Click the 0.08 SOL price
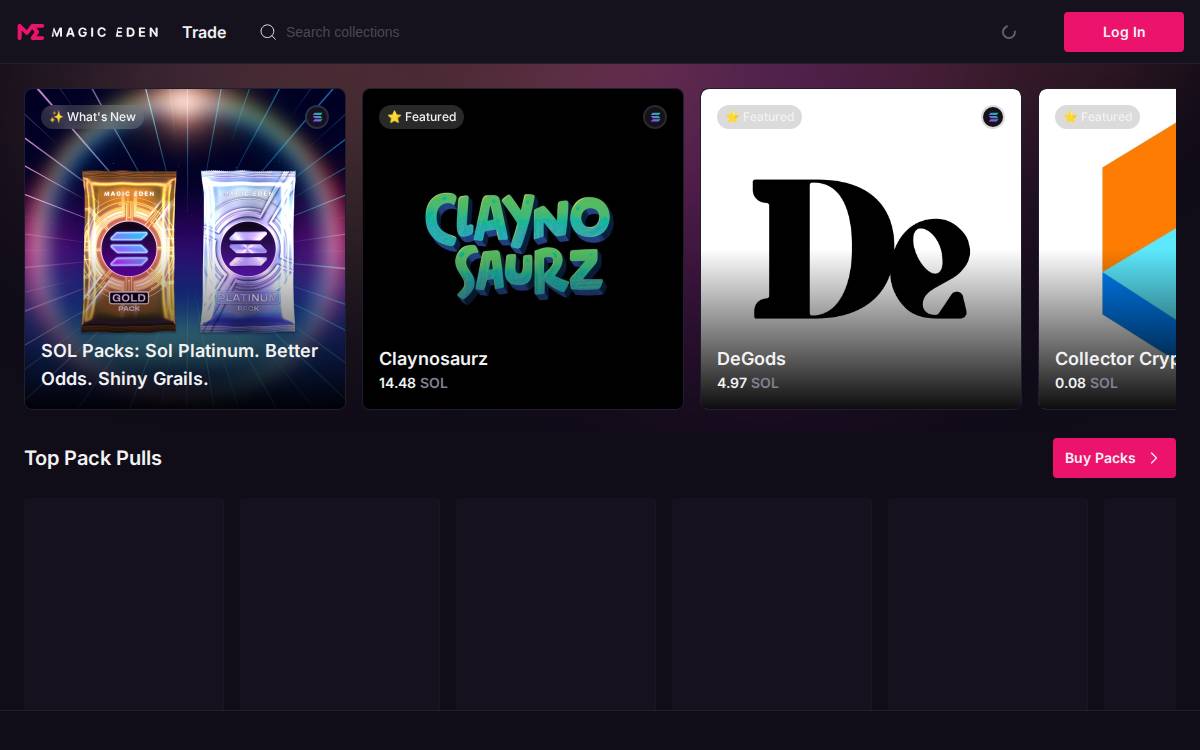This screenshot has width=1200, height=750. tap(1086, 383)
